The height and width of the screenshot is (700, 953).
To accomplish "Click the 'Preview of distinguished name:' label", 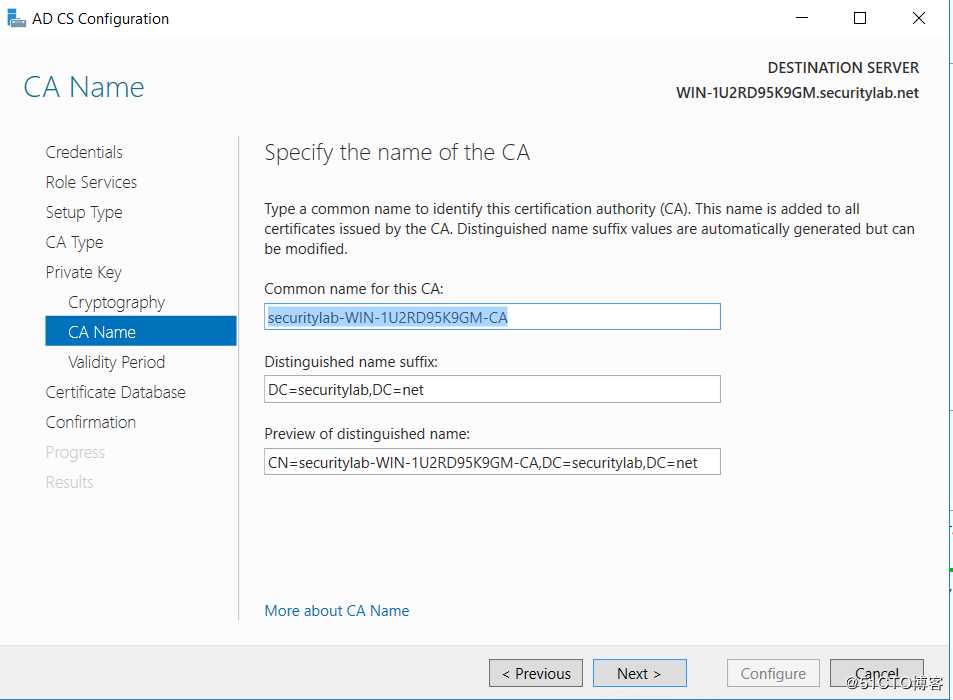I will point(367,434).
